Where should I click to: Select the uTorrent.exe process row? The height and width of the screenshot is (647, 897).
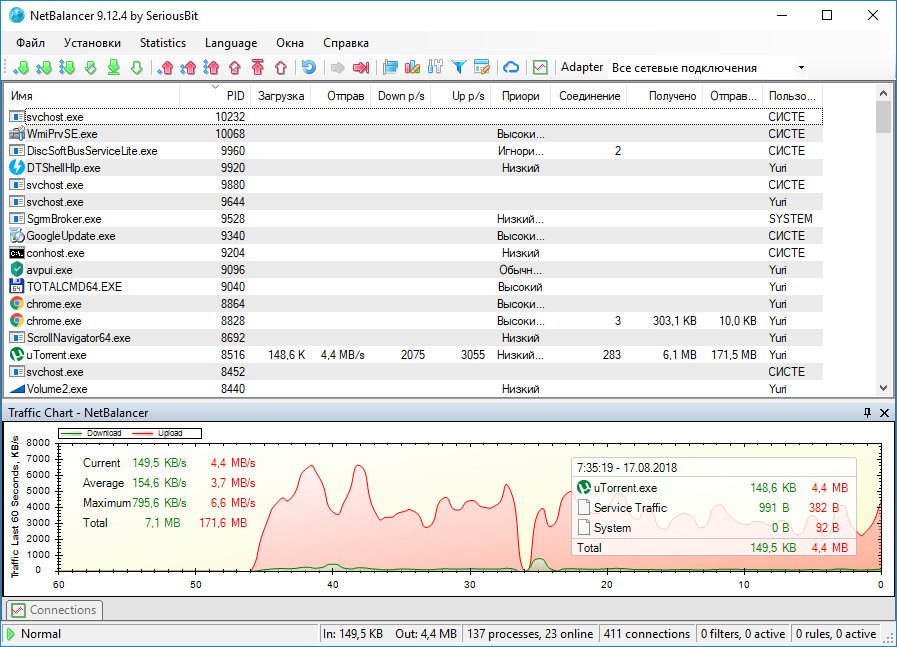coord(416,355)
